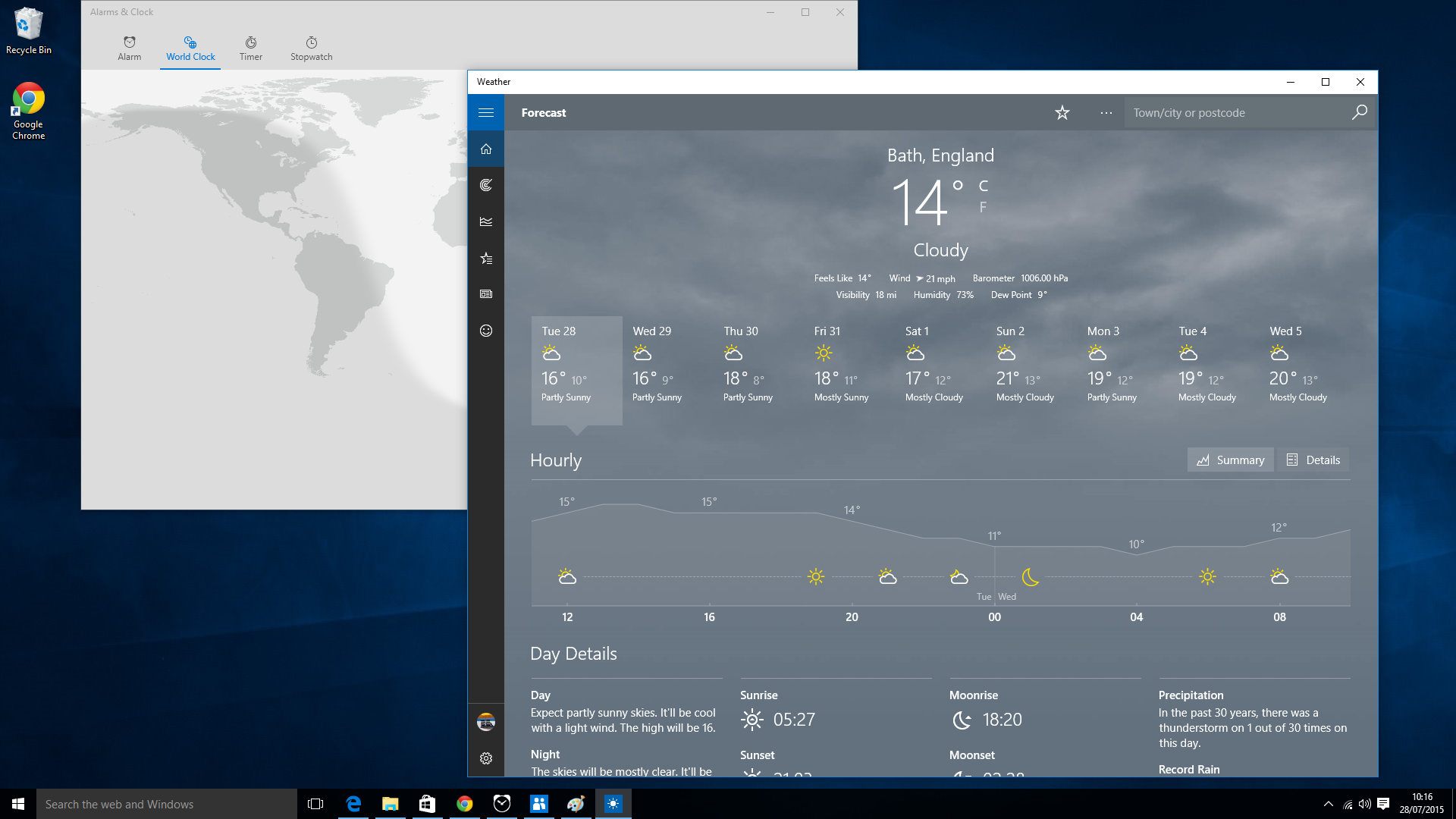Image resolution: width=1456 pixels, height=819 pixels.
Task: Toggle to Celsius temperature unit
Action: coord(984,185)
